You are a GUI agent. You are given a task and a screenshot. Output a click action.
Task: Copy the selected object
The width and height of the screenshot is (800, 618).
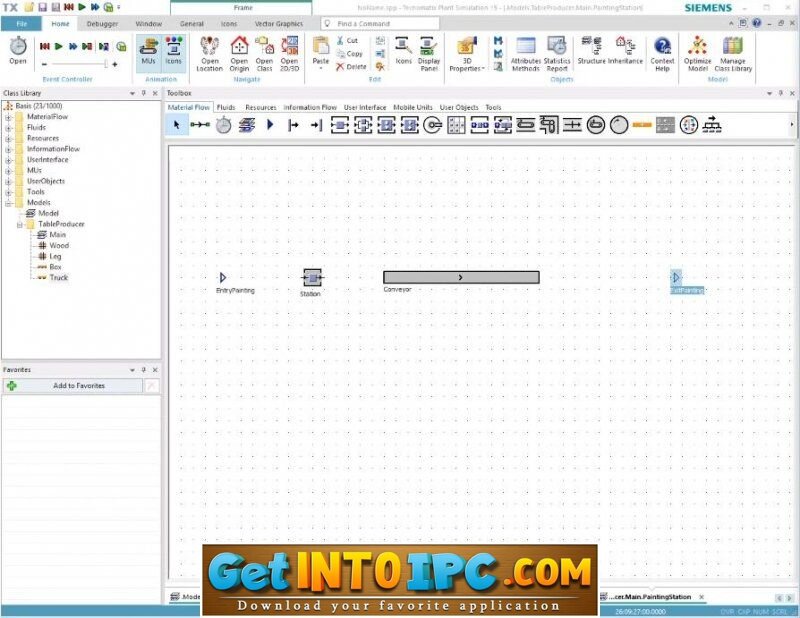tap(349, 54)
